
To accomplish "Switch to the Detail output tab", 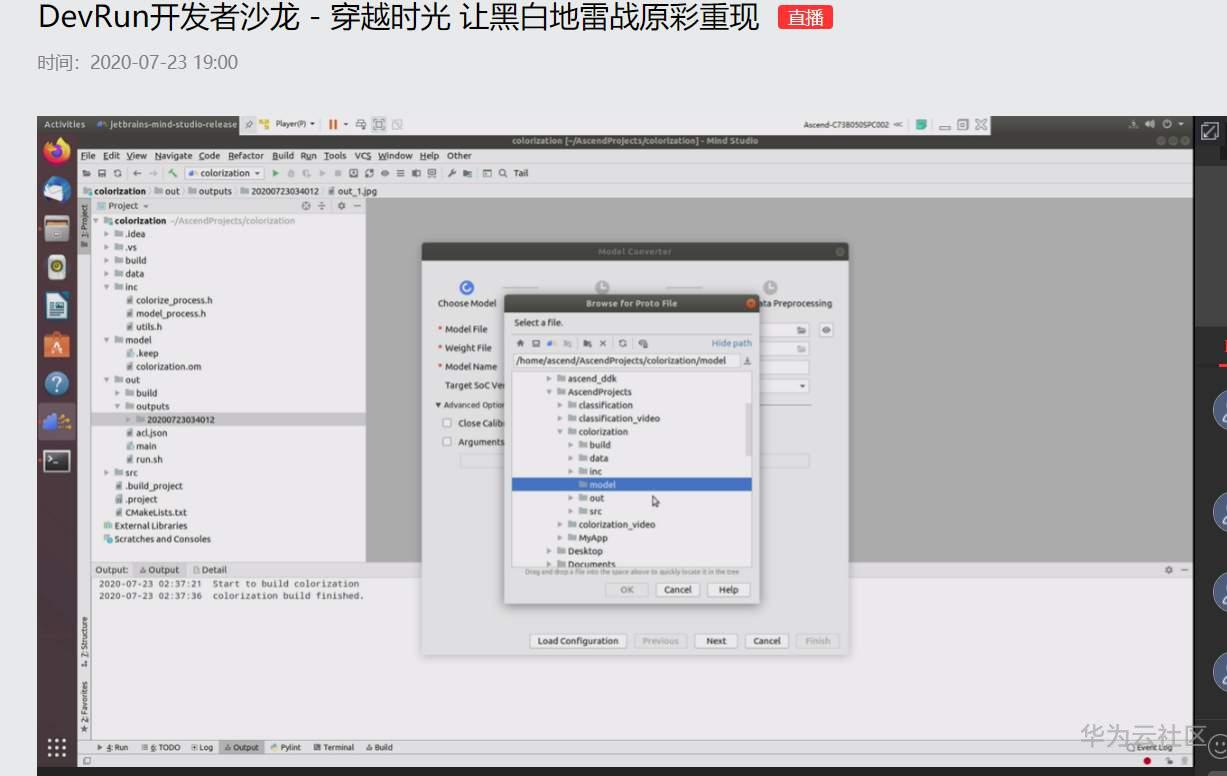I will coord(210,570).
